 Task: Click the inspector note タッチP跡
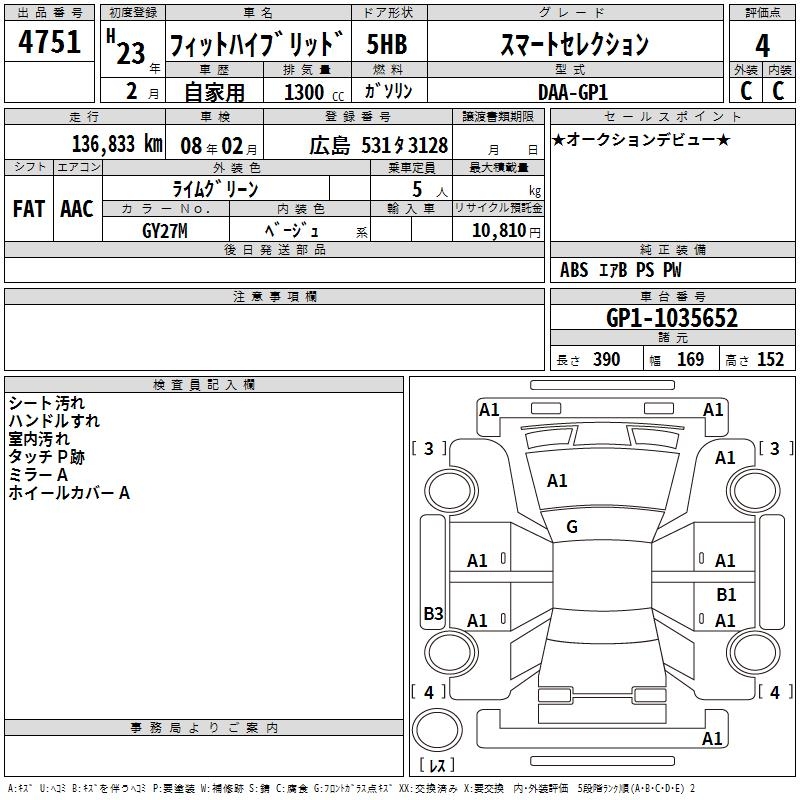click(46, 457)
